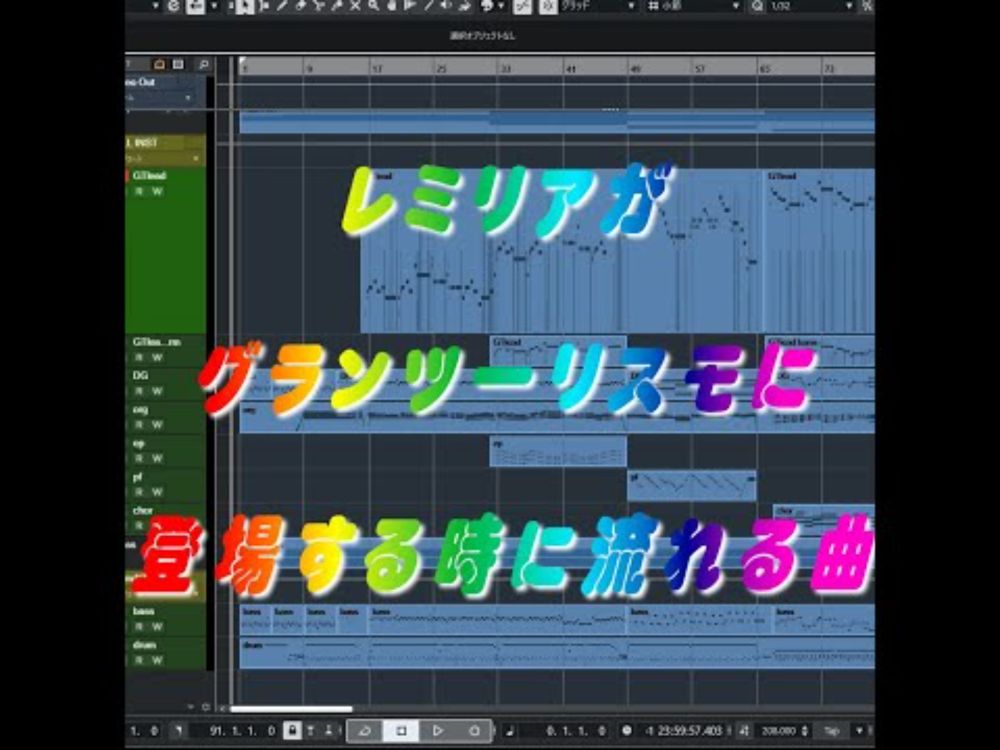Viewport: 1000px width, 750px height.
Task: Toggle Write automation on pf track
Action: [x=157, y=492]
